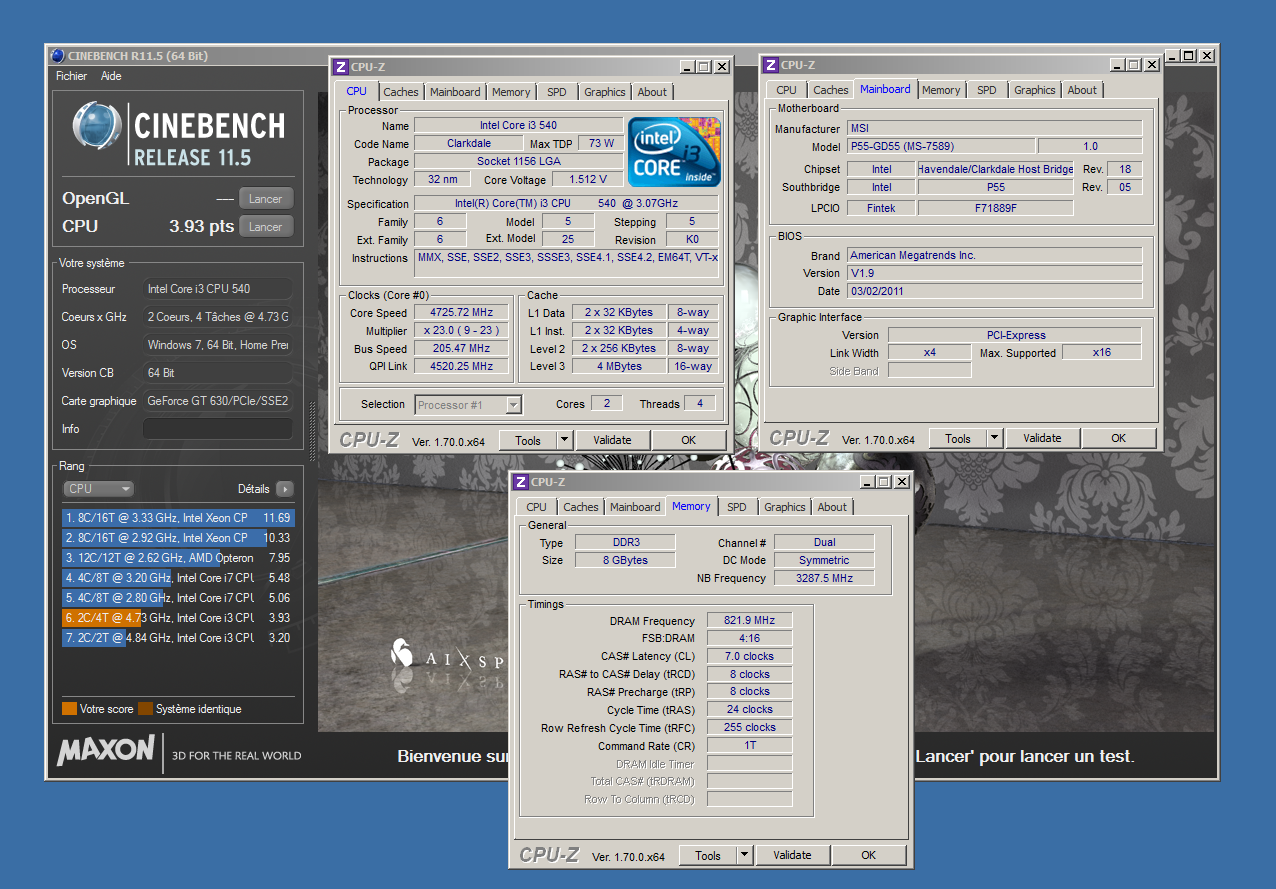The height and width of the screenshot is (889, 1276).
Task: Click the empty Info field in Votre système
Action: pos(218,429)
